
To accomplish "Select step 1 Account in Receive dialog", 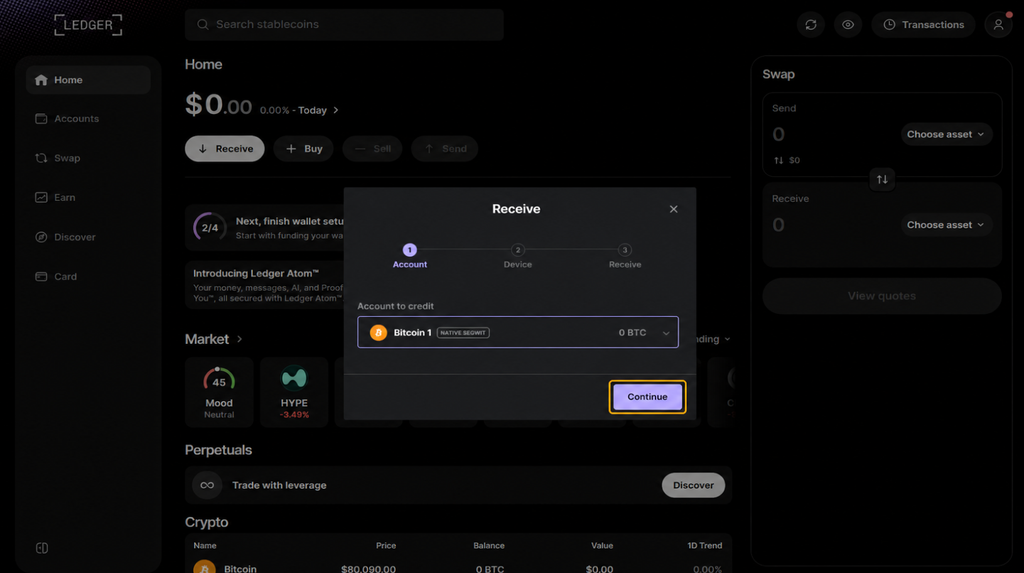I will tap(409, 256).
